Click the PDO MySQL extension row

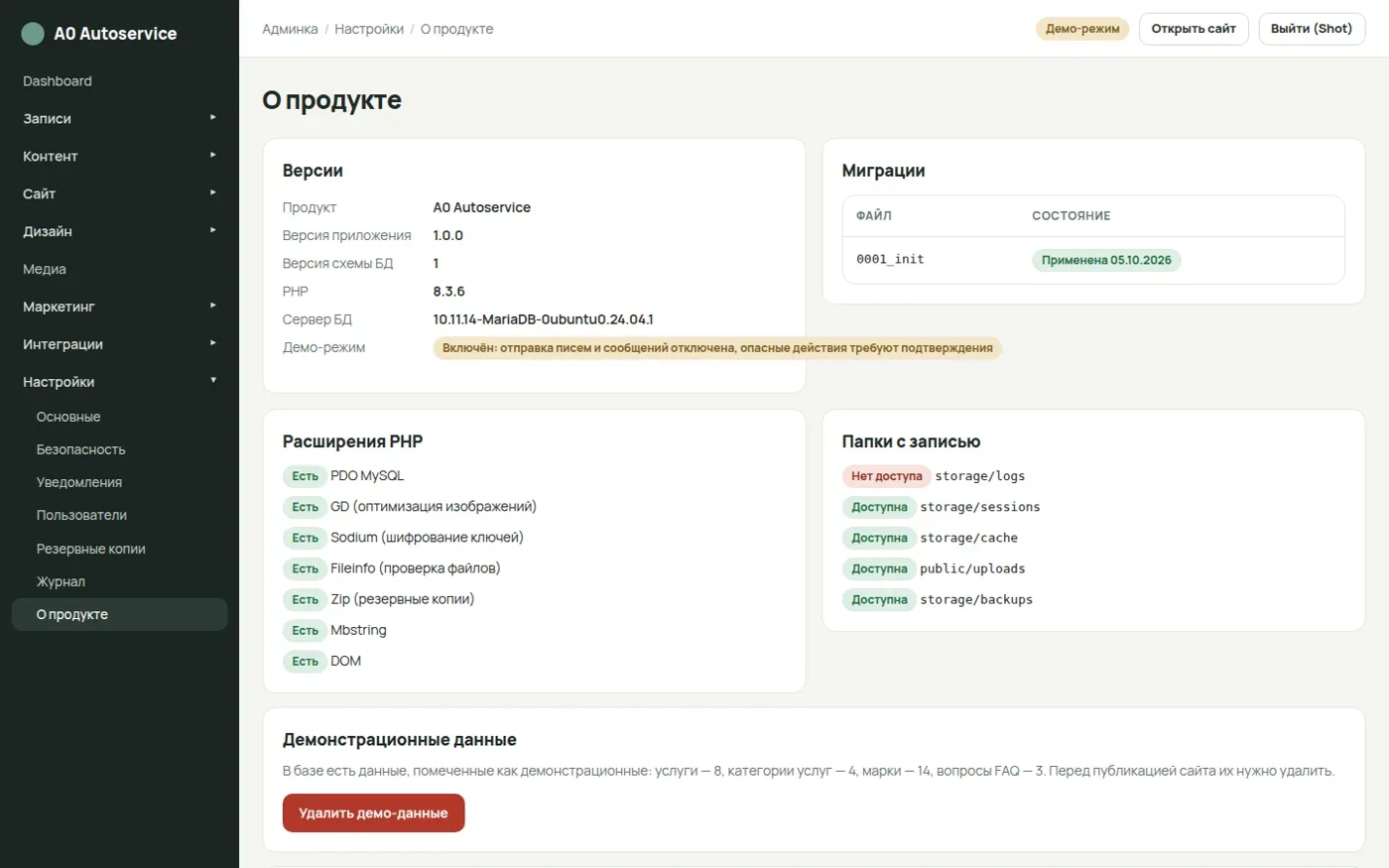(343, 476)
